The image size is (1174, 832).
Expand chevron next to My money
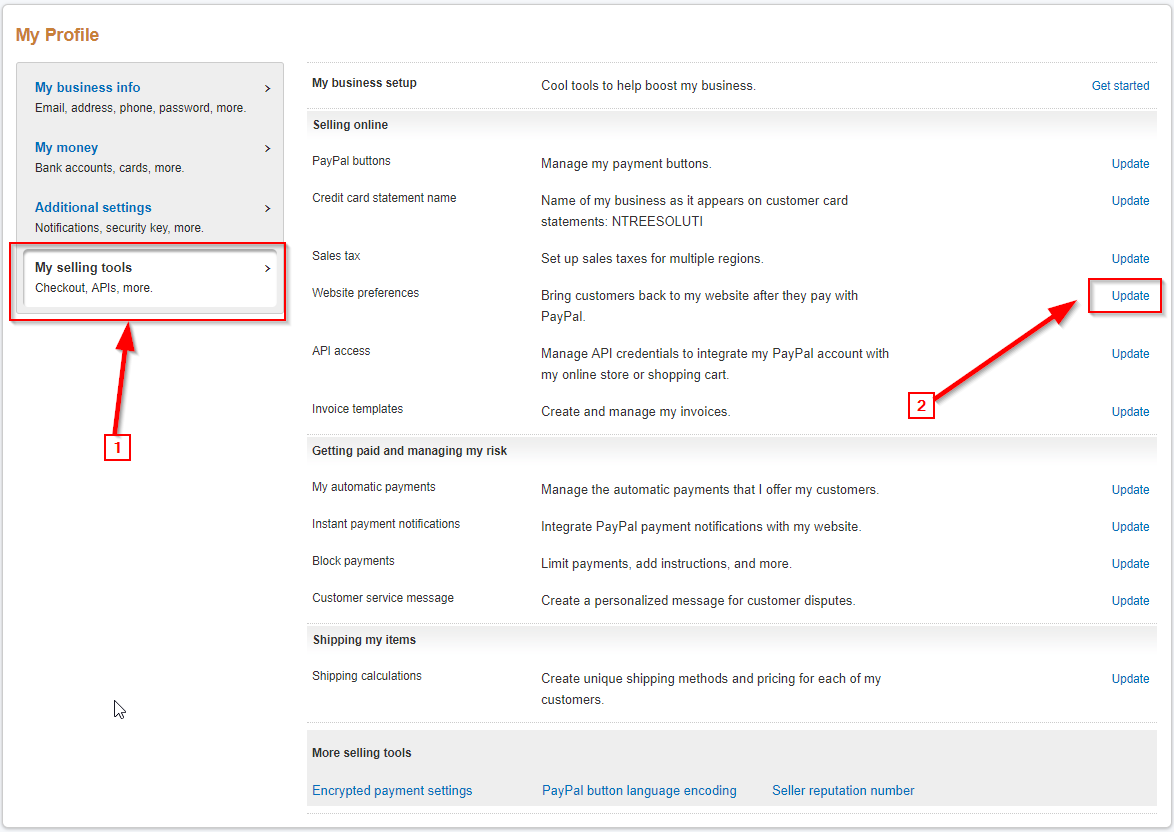click(x=267, y=148)
